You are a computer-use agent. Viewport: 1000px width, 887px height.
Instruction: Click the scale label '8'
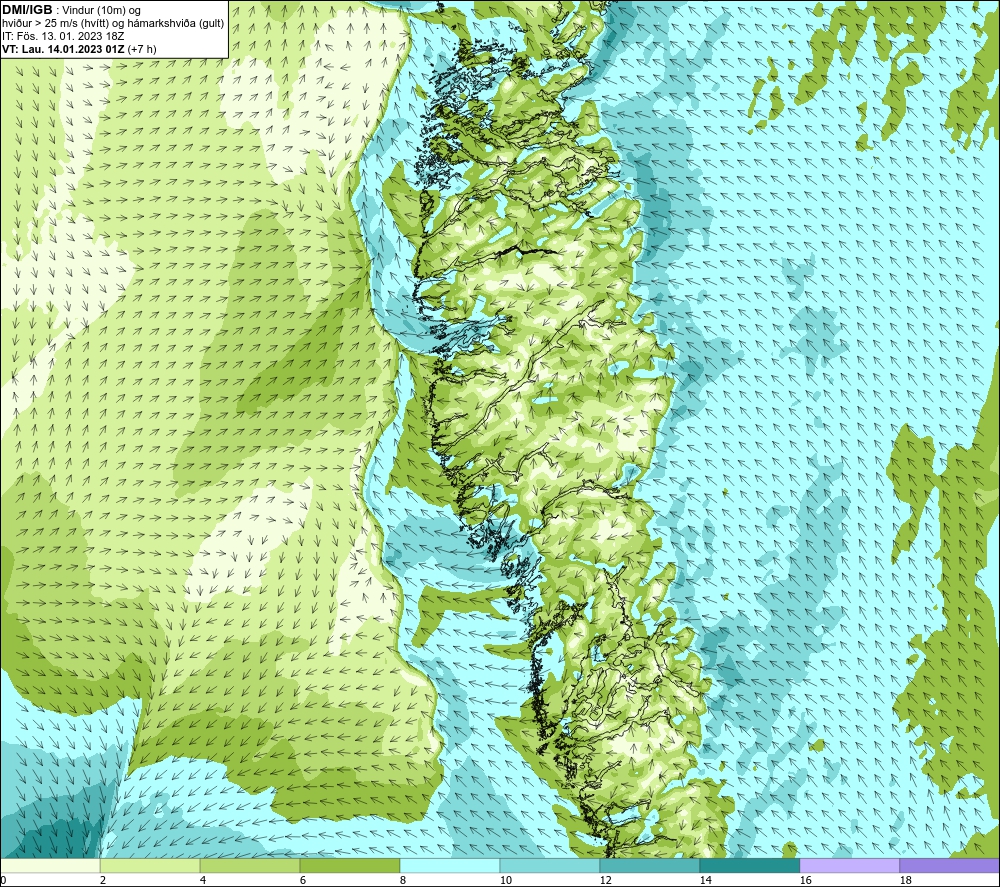pyautogui.click(x=403, y=881)
